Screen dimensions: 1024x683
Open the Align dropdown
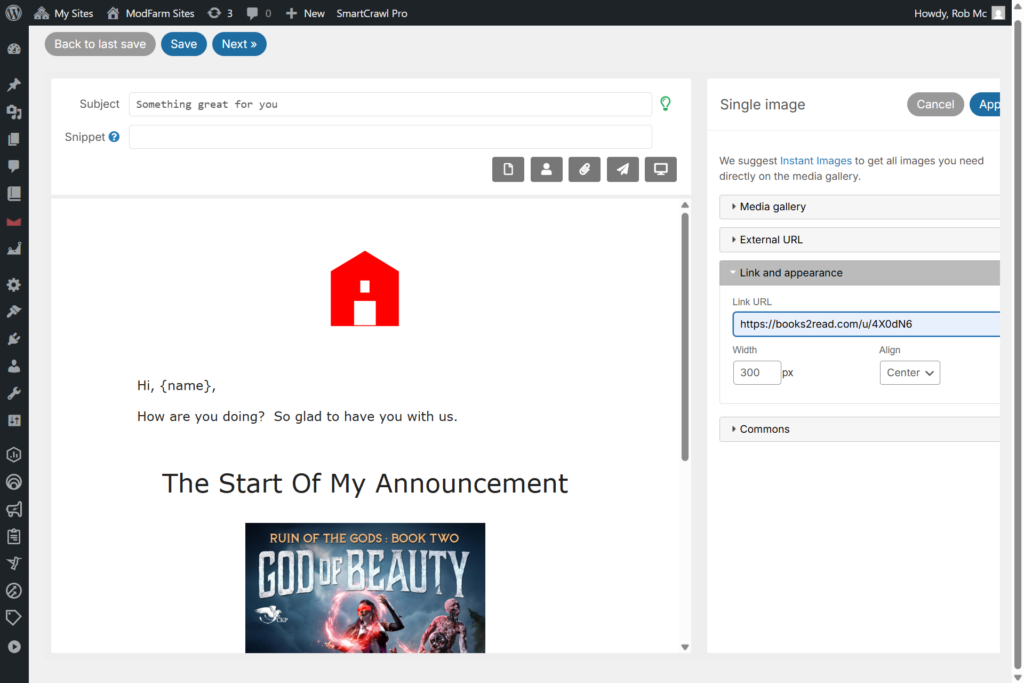[909, 373]
